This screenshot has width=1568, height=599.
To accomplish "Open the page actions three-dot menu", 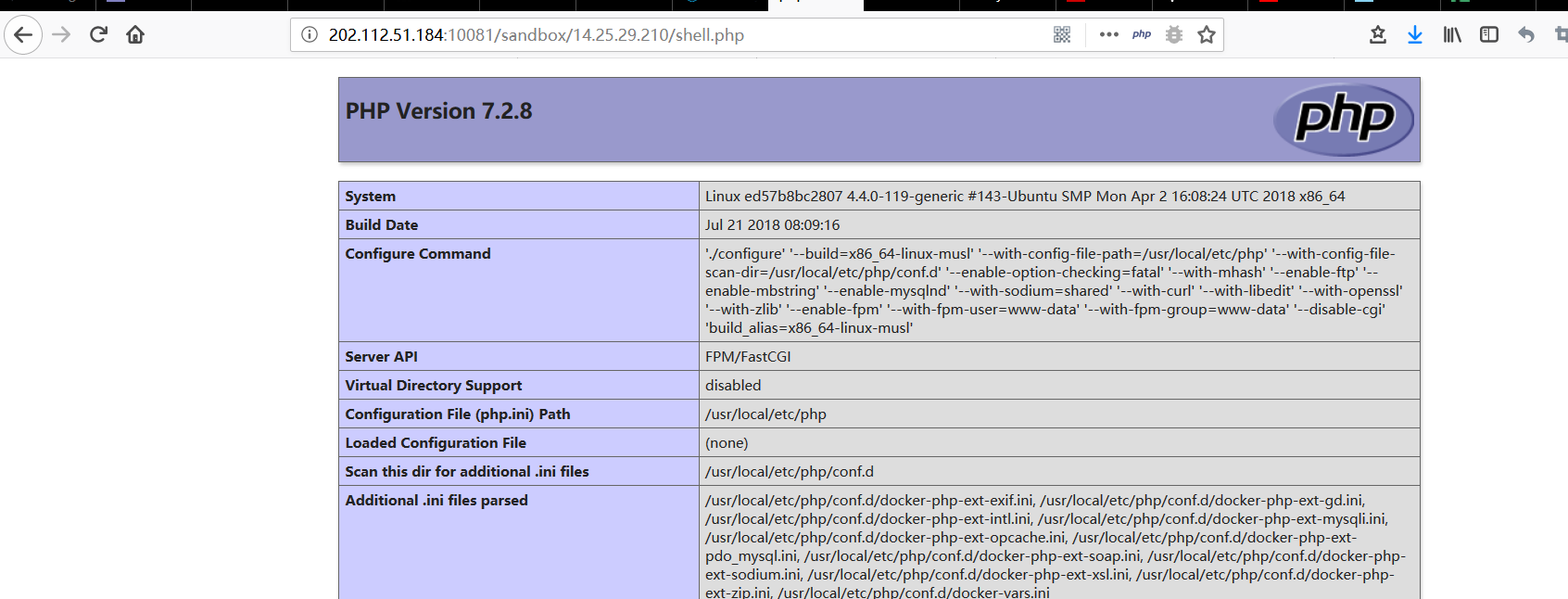I will [x=1108, y=35].
